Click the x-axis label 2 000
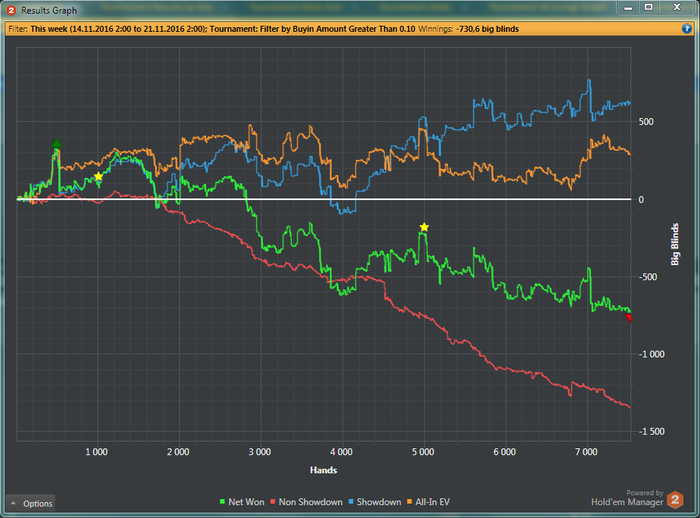 tap(178, 452)
